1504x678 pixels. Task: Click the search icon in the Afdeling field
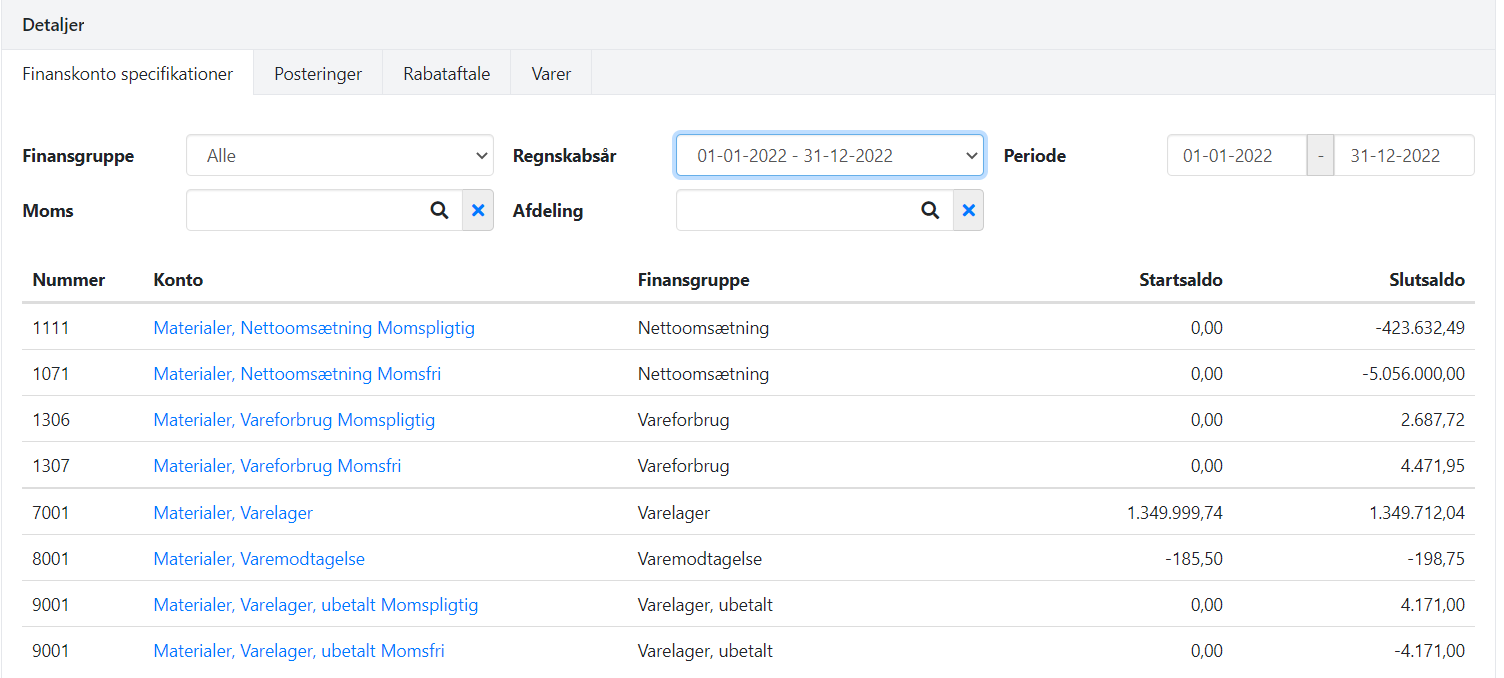coord(931,210)
